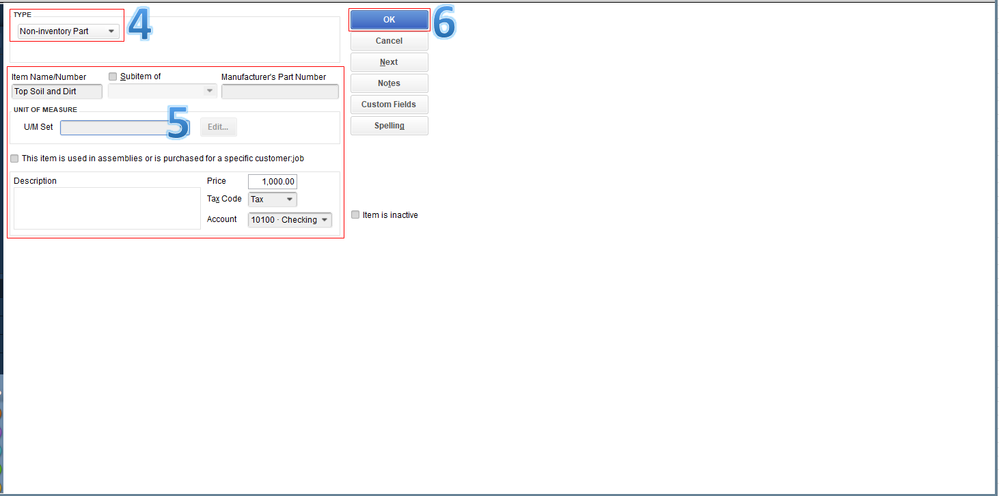Open the Account dropdown showing 10100 Checking

pyautogui.click(x=290, y=220)
